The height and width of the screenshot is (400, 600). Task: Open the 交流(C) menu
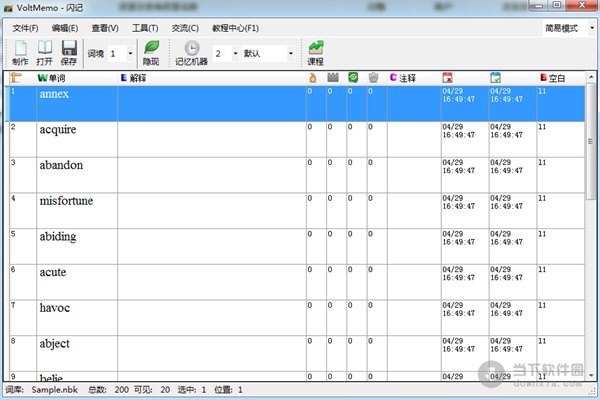(x=185, y=28)
